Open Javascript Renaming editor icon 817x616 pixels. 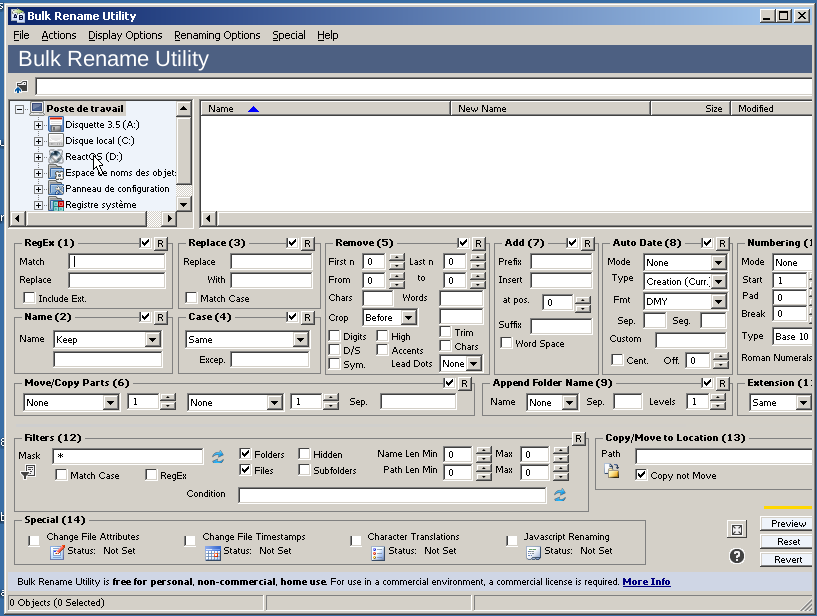click(x=534, y=553)
